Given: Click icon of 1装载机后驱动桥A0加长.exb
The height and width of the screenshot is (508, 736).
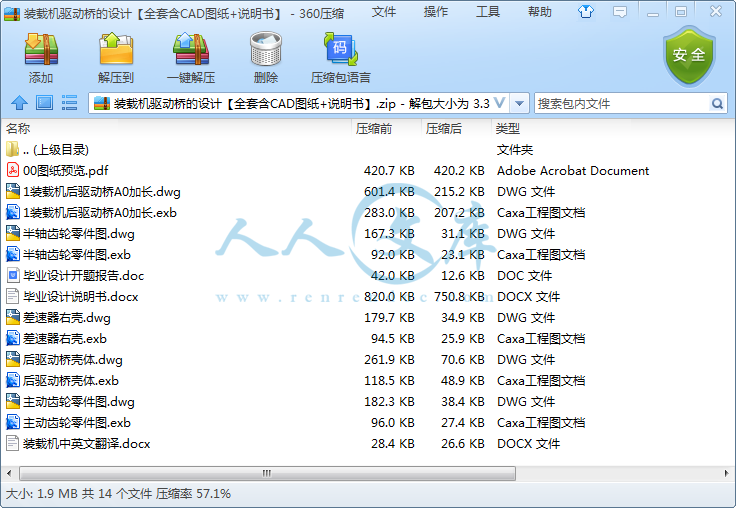Looking at the screenshot, I should coord(13,213).
